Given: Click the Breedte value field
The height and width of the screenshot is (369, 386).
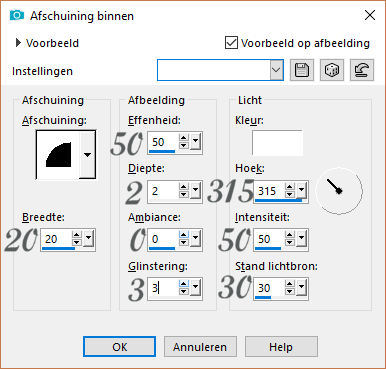Looking at the screenshot, I should click(x=57, y=239).
